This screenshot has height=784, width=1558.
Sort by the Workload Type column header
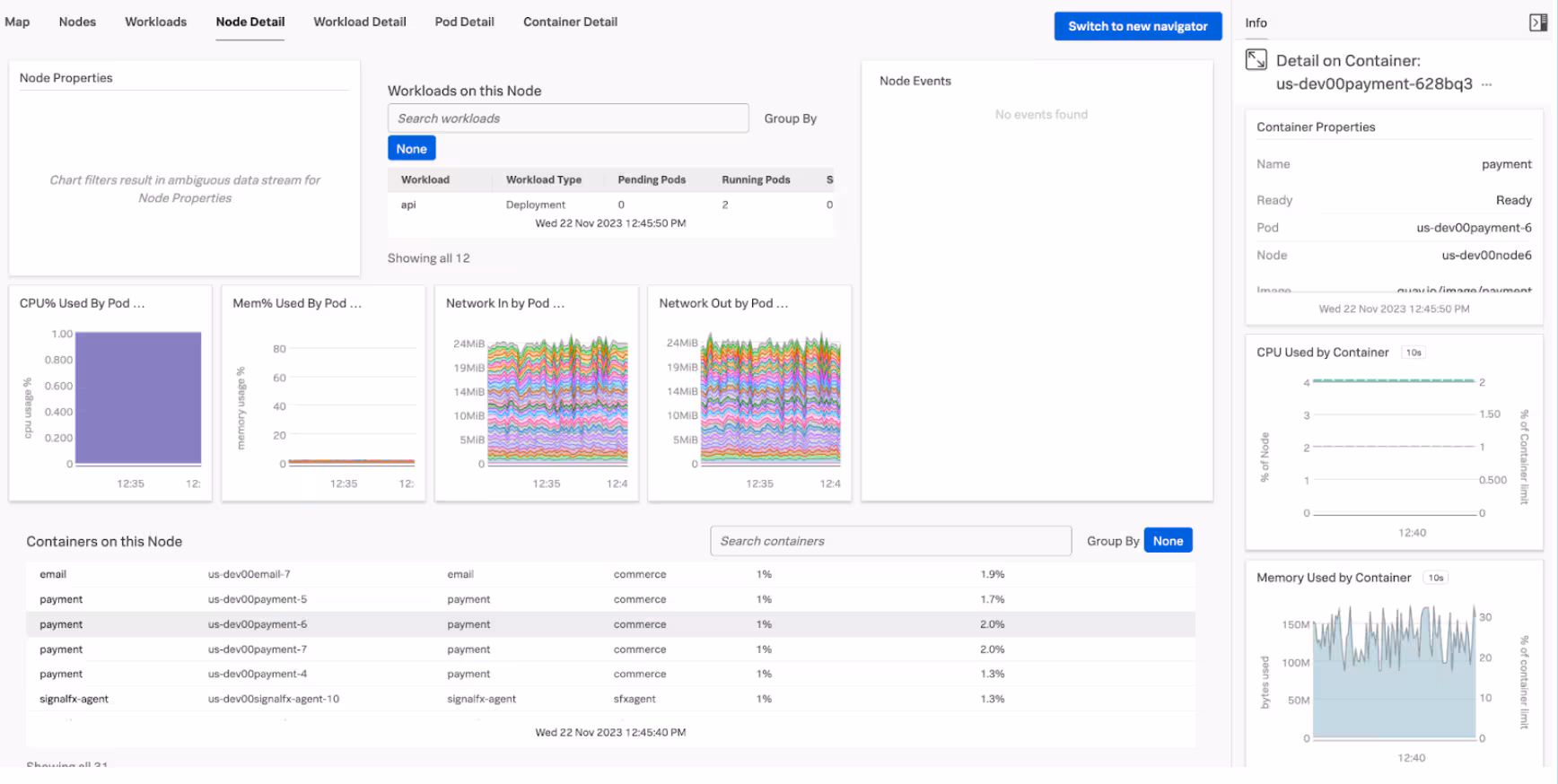coord(543,179)
